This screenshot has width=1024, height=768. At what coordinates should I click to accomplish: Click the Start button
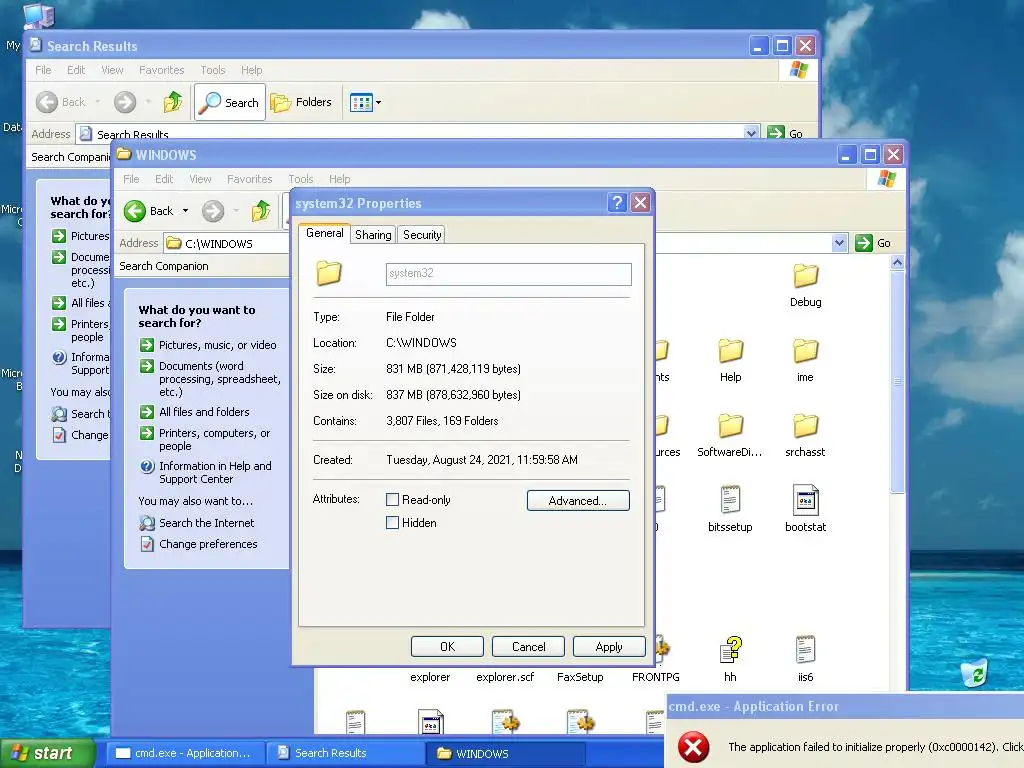click(x=47, y=753)
